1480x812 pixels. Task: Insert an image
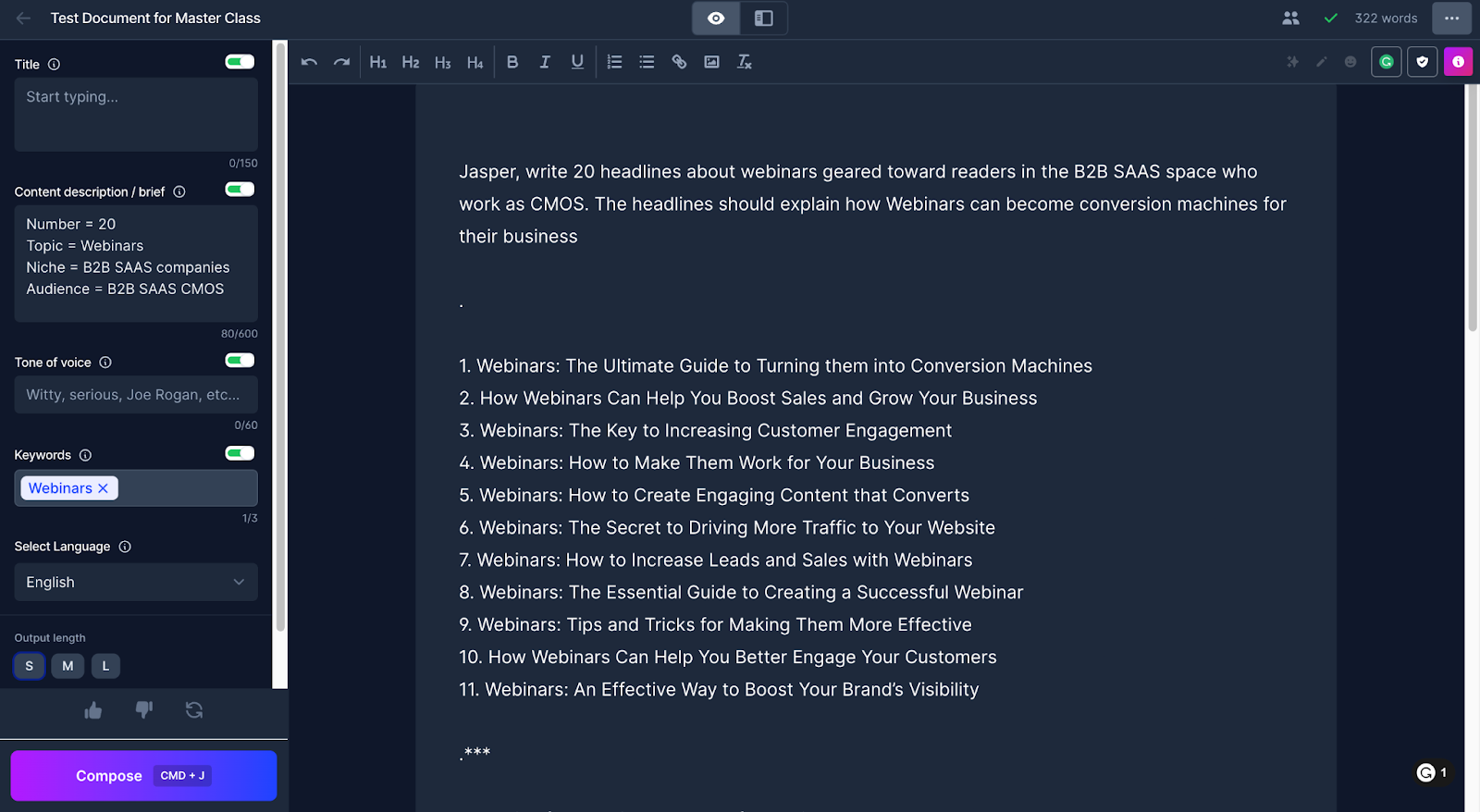(711, 62)
